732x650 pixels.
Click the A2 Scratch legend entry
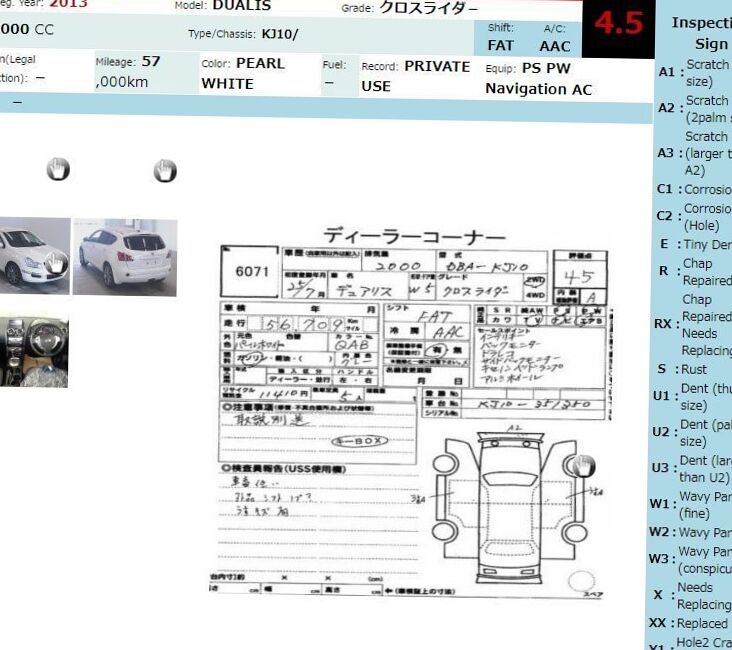tap(695, 108)
